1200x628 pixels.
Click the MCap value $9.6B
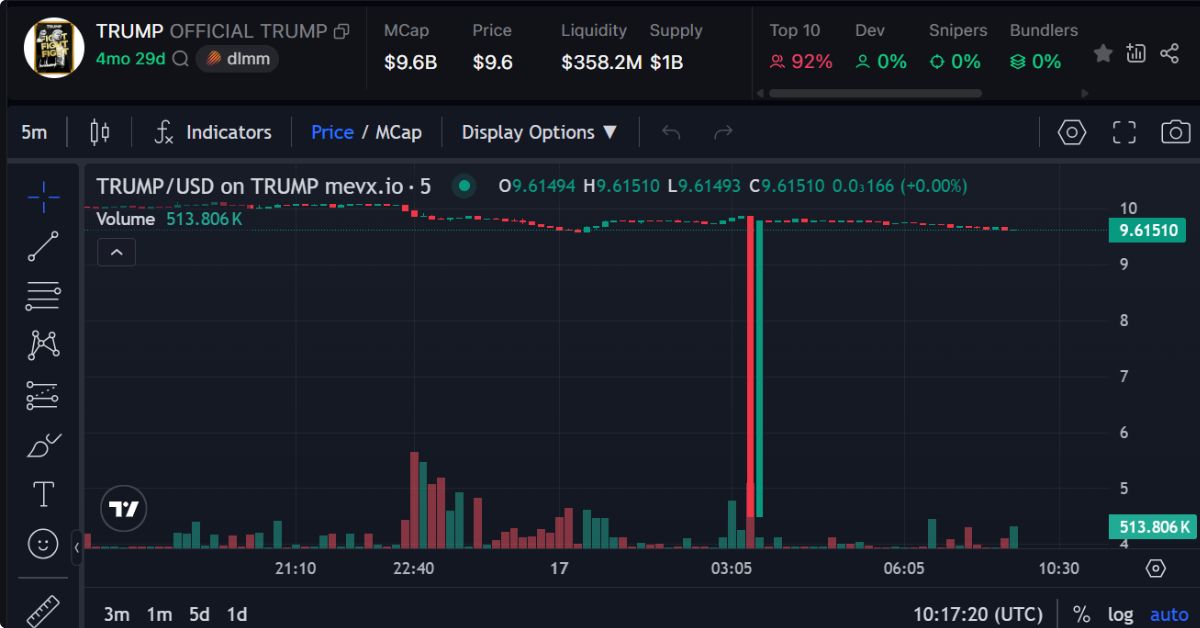410,62
